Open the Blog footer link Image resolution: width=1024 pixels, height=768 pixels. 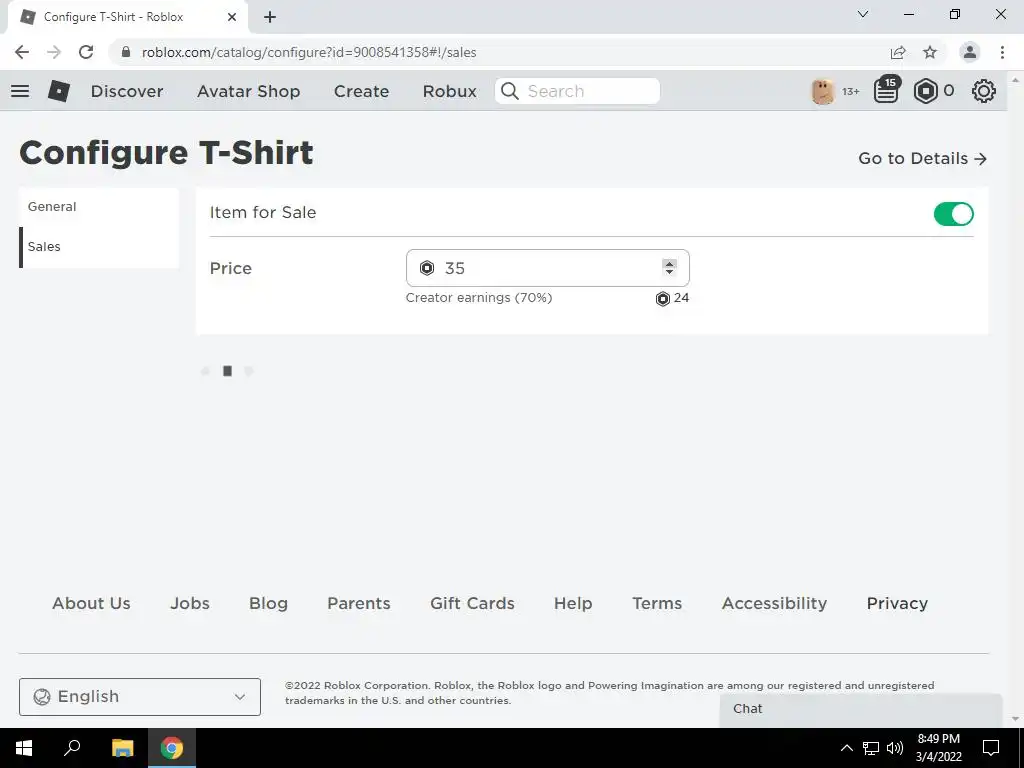[x=268, y=603]
